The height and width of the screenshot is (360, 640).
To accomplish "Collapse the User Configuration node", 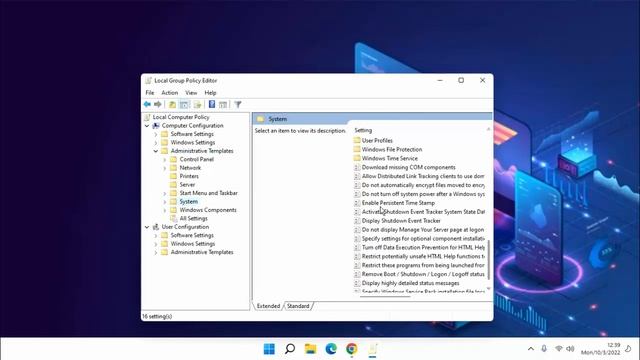I will click(147, 227).
